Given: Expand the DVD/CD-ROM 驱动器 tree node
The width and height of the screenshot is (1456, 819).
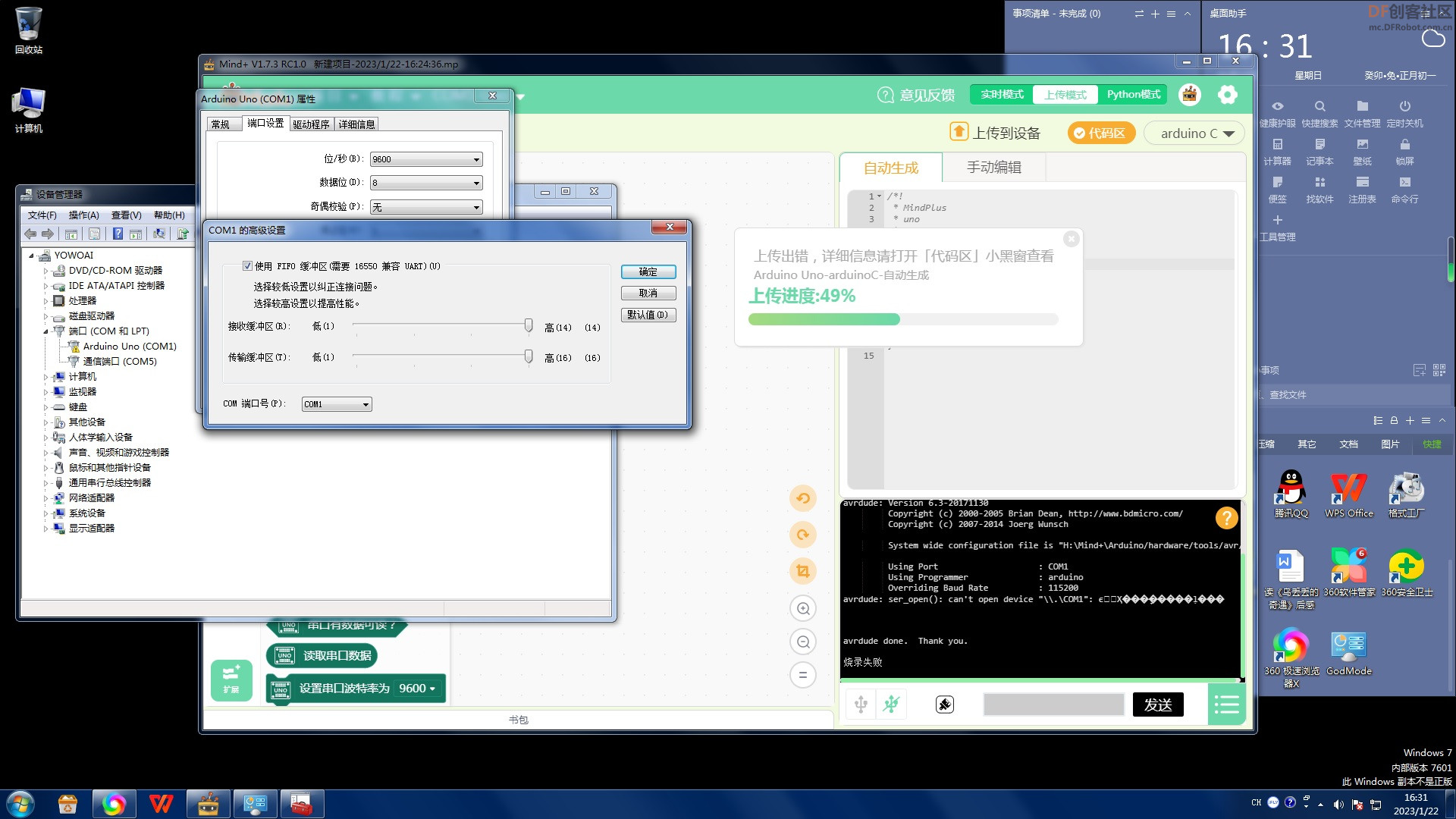Looking at the screenshot, I should coord(45,271).
